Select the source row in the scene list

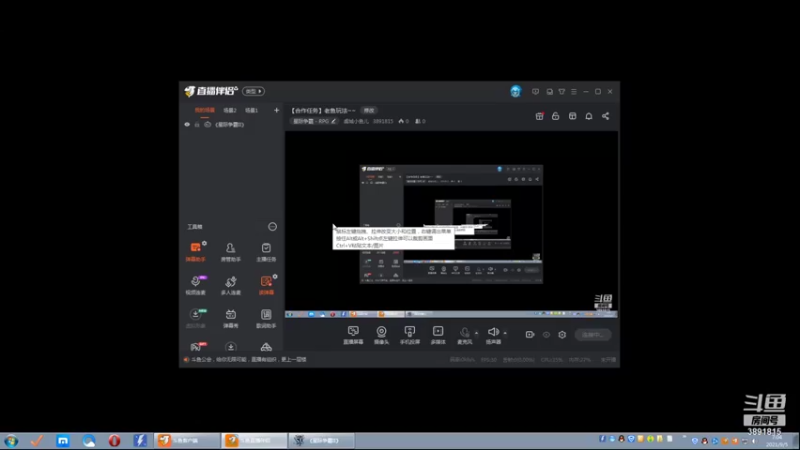tap(232, 124)
